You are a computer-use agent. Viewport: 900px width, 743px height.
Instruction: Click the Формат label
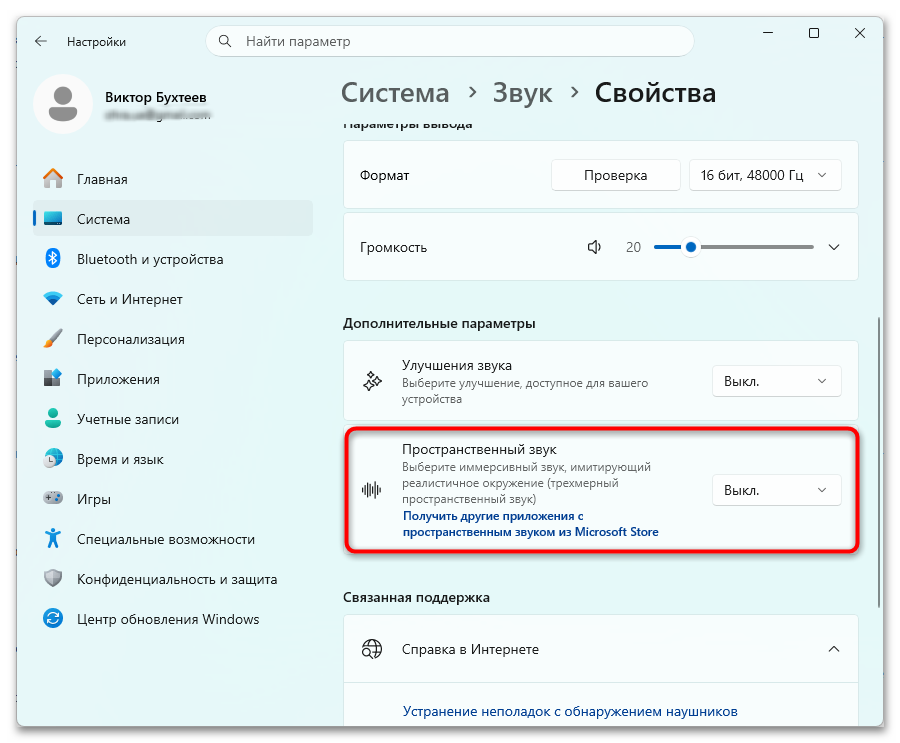point(385,176)
